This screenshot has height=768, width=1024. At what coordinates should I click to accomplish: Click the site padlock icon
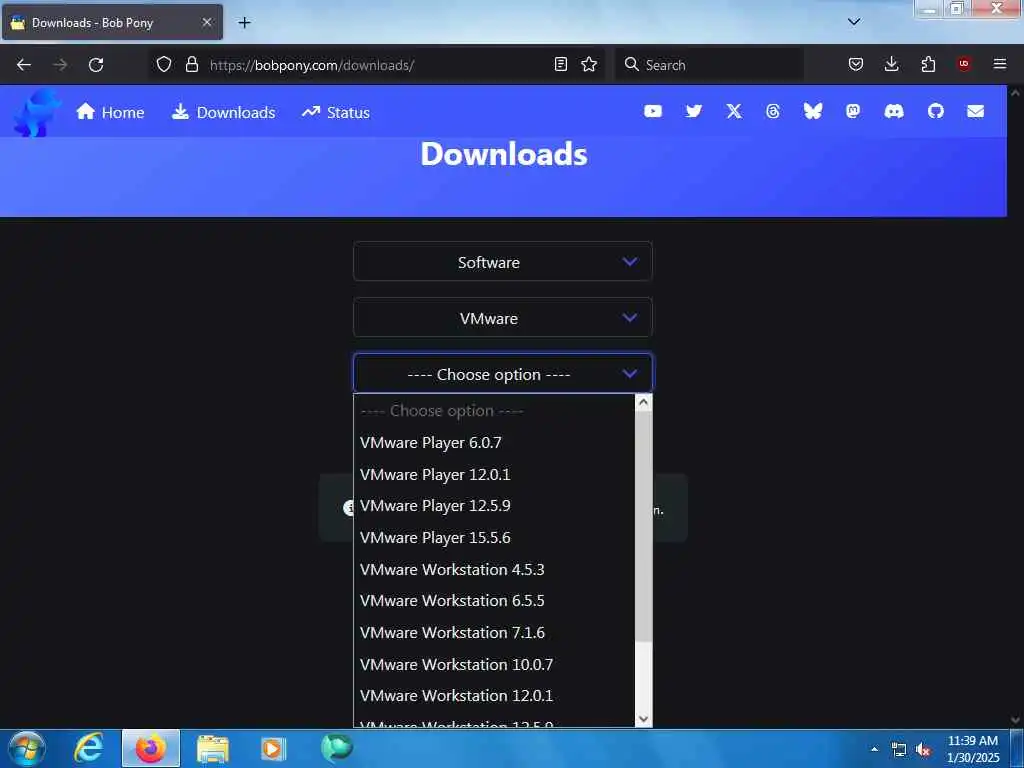(191, 65)
